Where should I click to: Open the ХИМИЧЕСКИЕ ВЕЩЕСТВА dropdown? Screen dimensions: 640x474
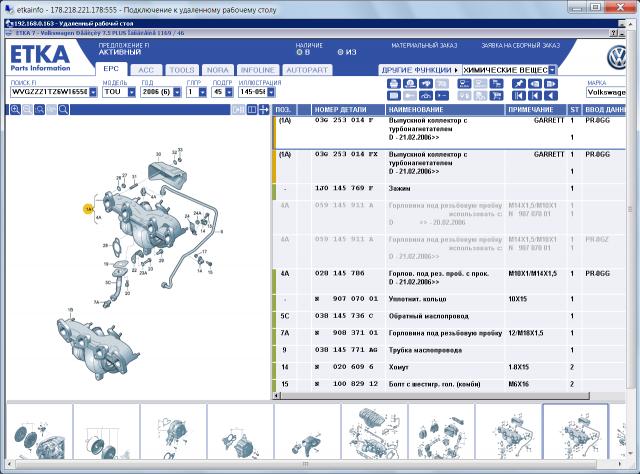point(552,70)
